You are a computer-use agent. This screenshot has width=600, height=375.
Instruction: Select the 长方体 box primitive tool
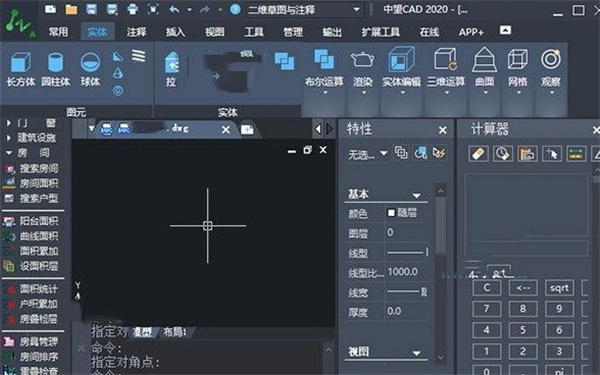(21, 69)
